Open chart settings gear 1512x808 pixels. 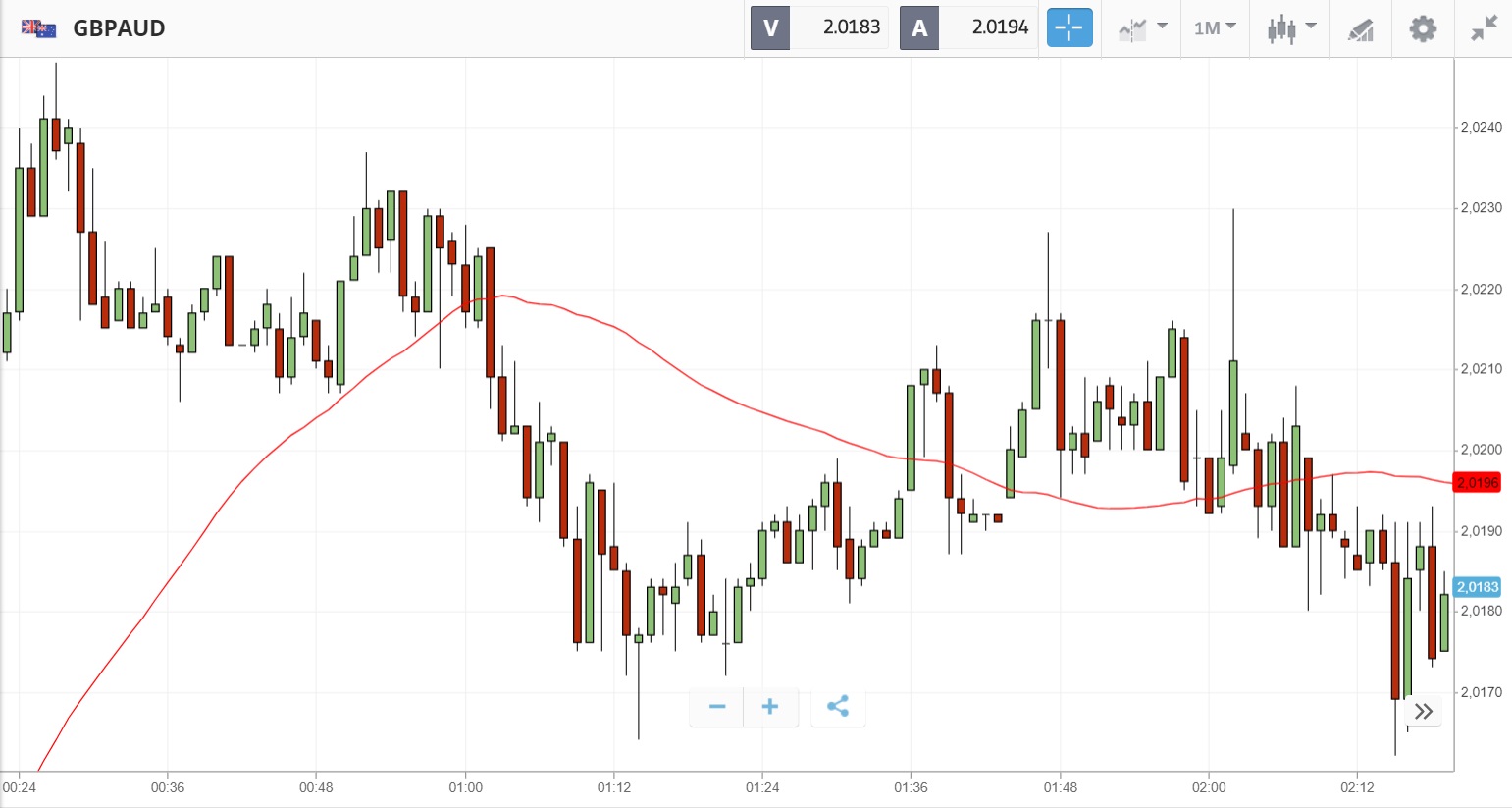tap(1423, 28)
